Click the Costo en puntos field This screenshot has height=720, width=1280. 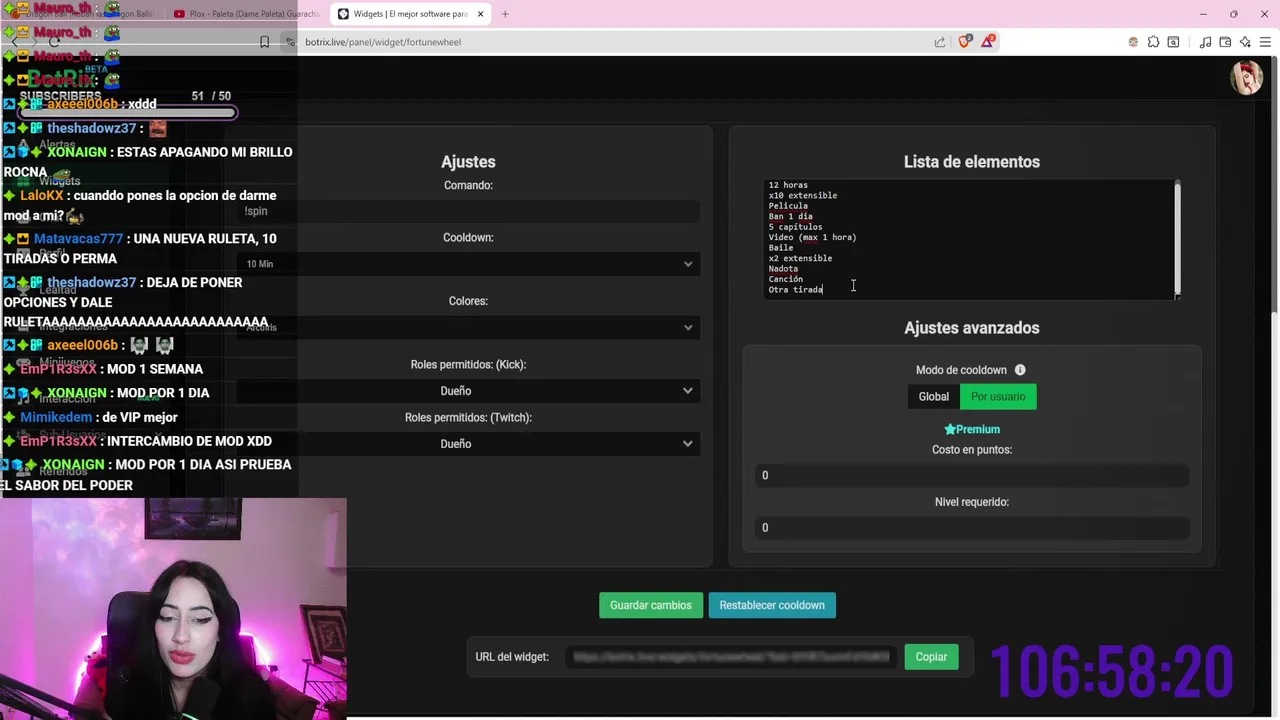tap(972, 476)
